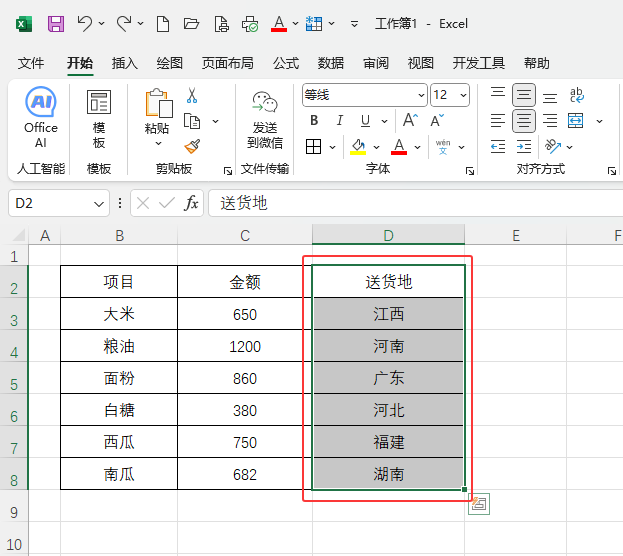Select the Format Painter brush
The image size is (623, 556).
[x=192, y=146]
